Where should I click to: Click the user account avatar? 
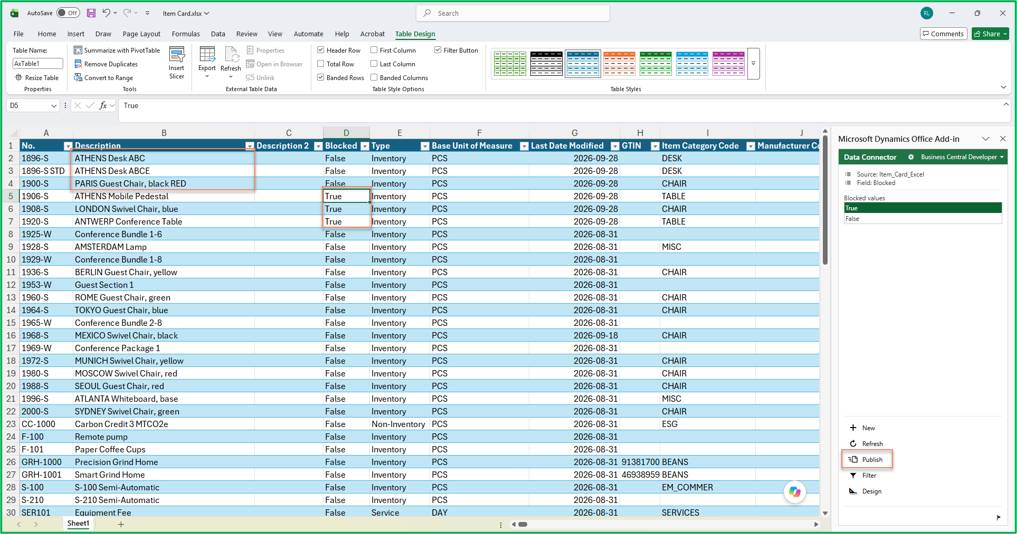coord(926,13)
